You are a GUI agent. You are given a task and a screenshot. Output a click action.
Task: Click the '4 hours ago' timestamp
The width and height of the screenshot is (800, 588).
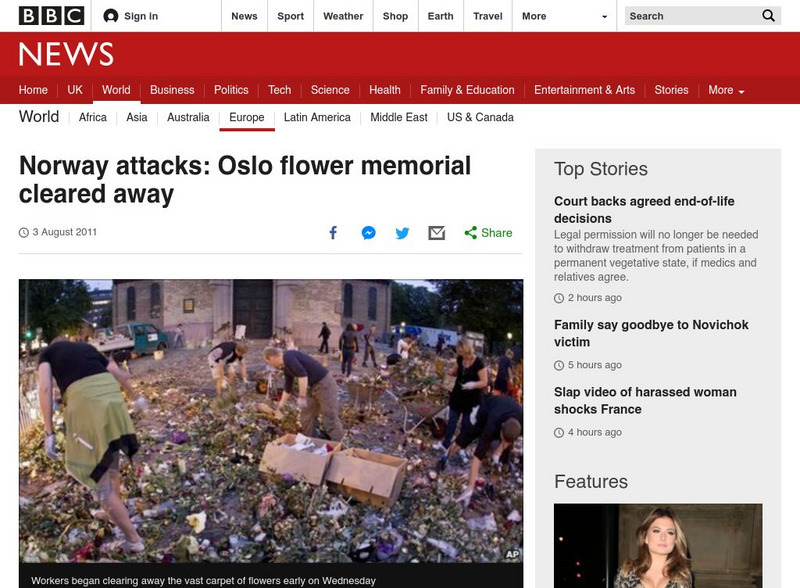tap(595, 432)
